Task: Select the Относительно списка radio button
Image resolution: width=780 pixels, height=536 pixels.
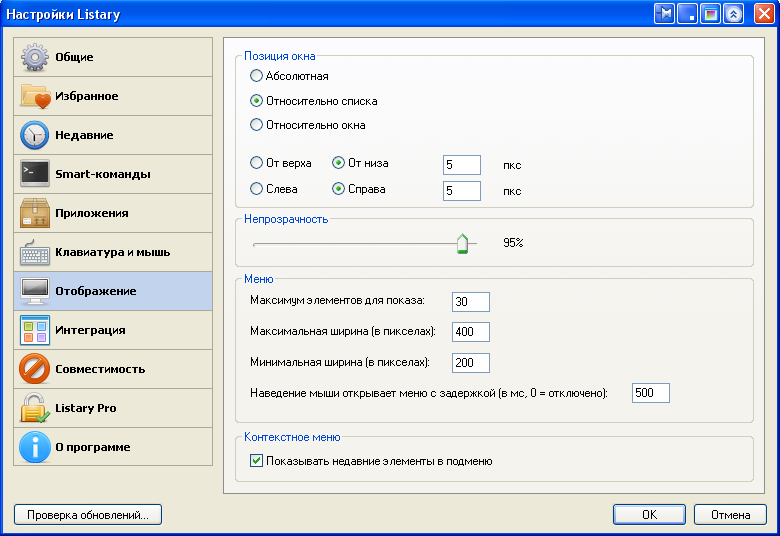Action: click(x=256, y=101)
